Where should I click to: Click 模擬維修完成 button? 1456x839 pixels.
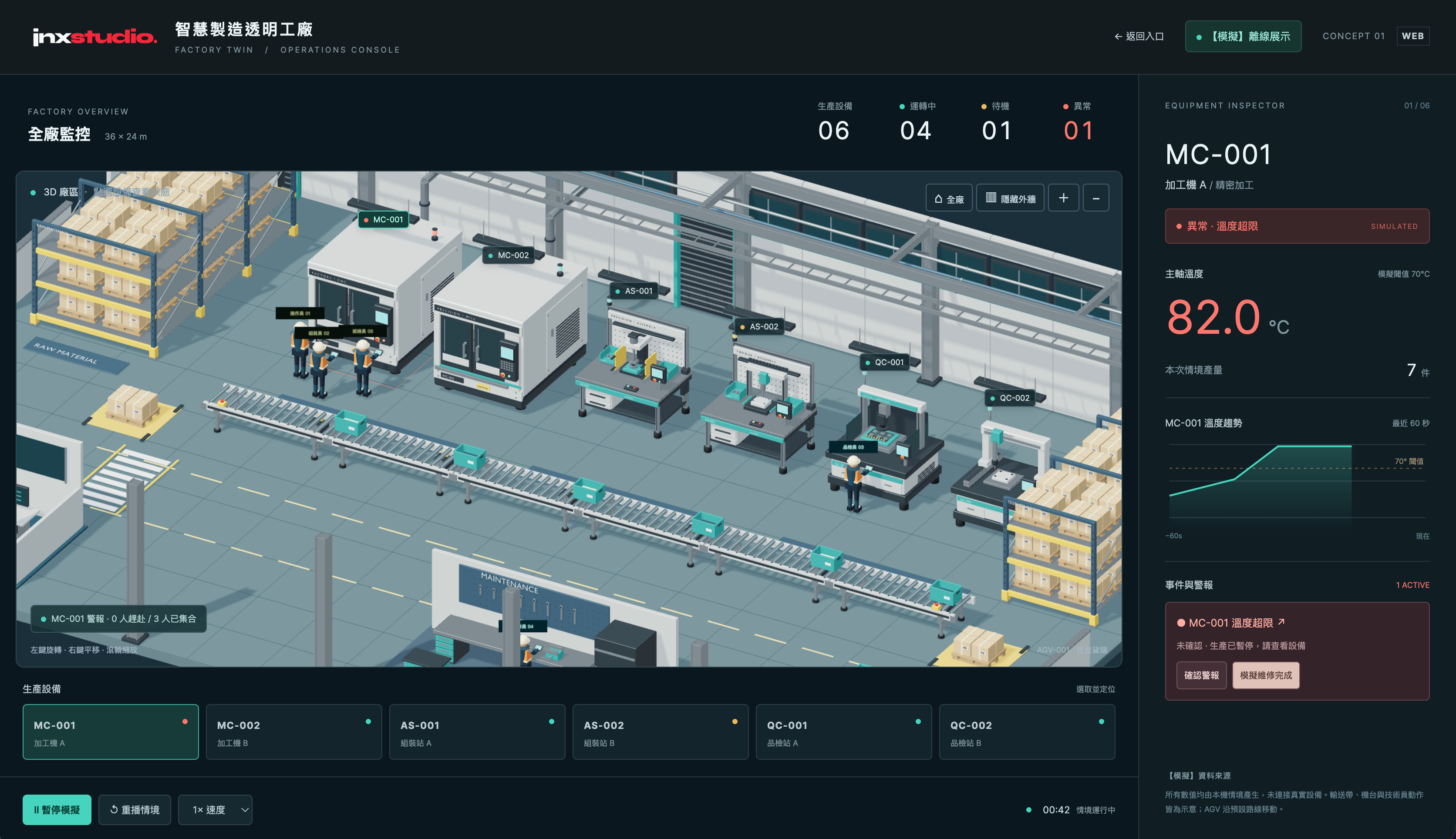coord(1266,675)
